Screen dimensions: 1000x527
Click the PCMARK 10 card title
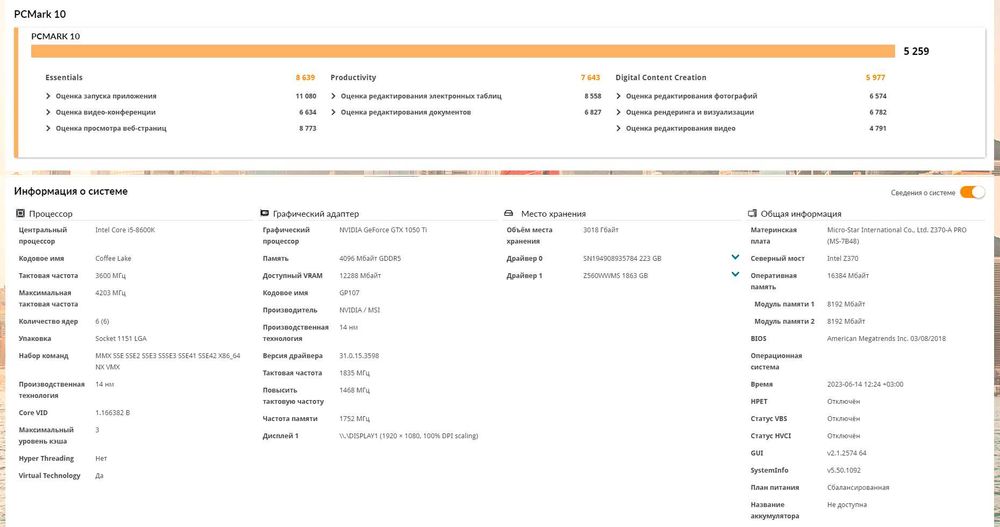[x=55, y=36]
